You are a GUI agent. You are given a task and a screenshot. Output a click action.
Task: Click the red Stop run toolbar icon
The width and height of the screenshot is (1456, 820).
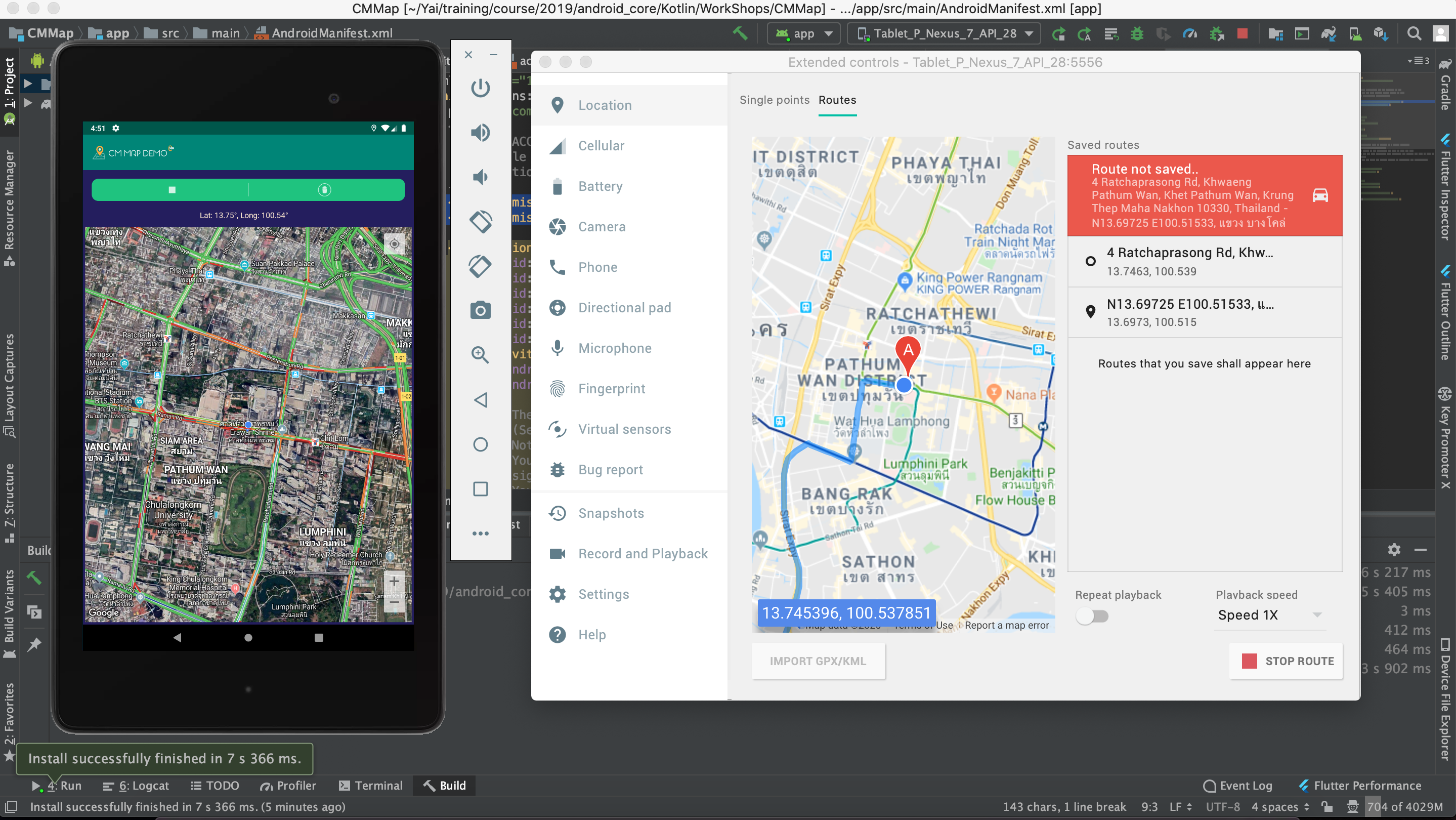pyautogui.click(x=1242, y=34)
